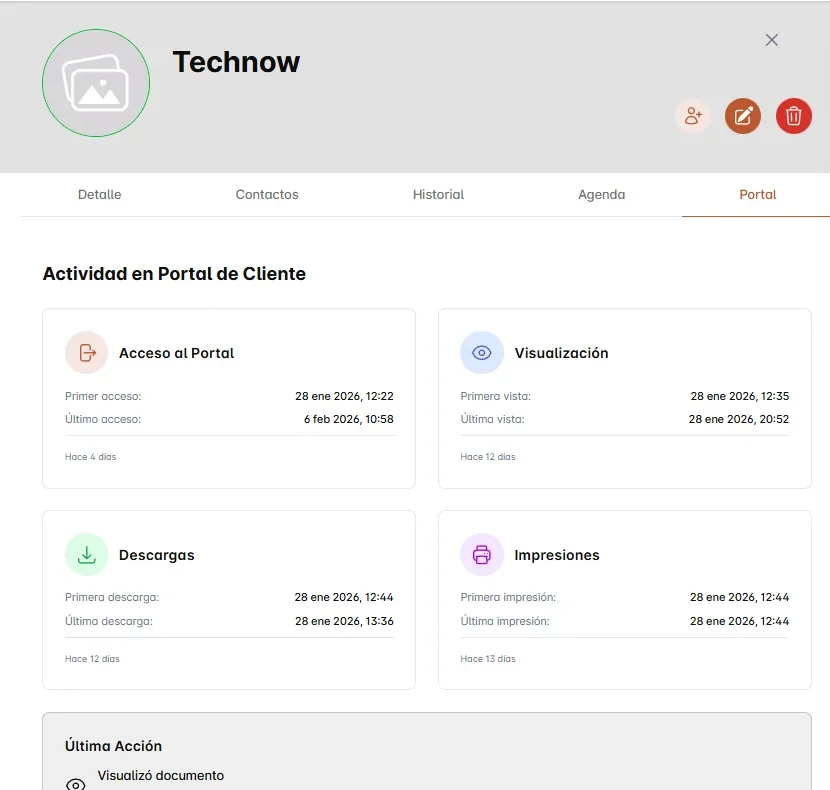This screenshot has width=830, height=790.
Task: Click the Visualización eye icon
Action: pos(482,353)
